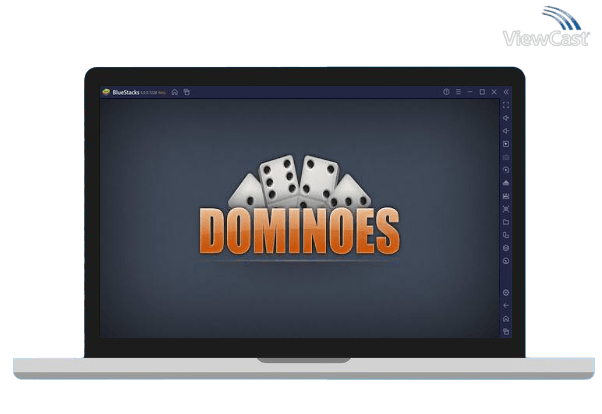Increase volume with upper speaker icon

(x=506, y=118)
